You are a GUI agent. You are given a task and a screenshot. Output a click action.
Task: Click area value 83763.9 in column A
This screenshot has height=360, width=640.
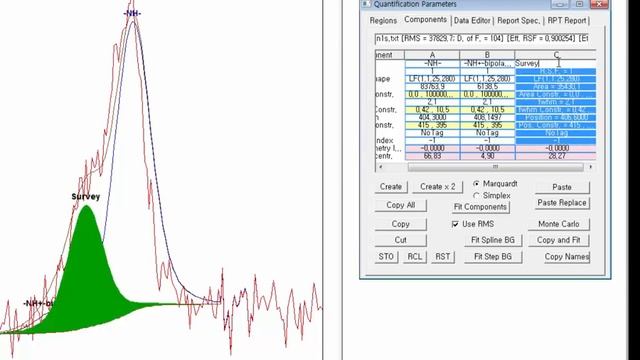click(432, 87)
